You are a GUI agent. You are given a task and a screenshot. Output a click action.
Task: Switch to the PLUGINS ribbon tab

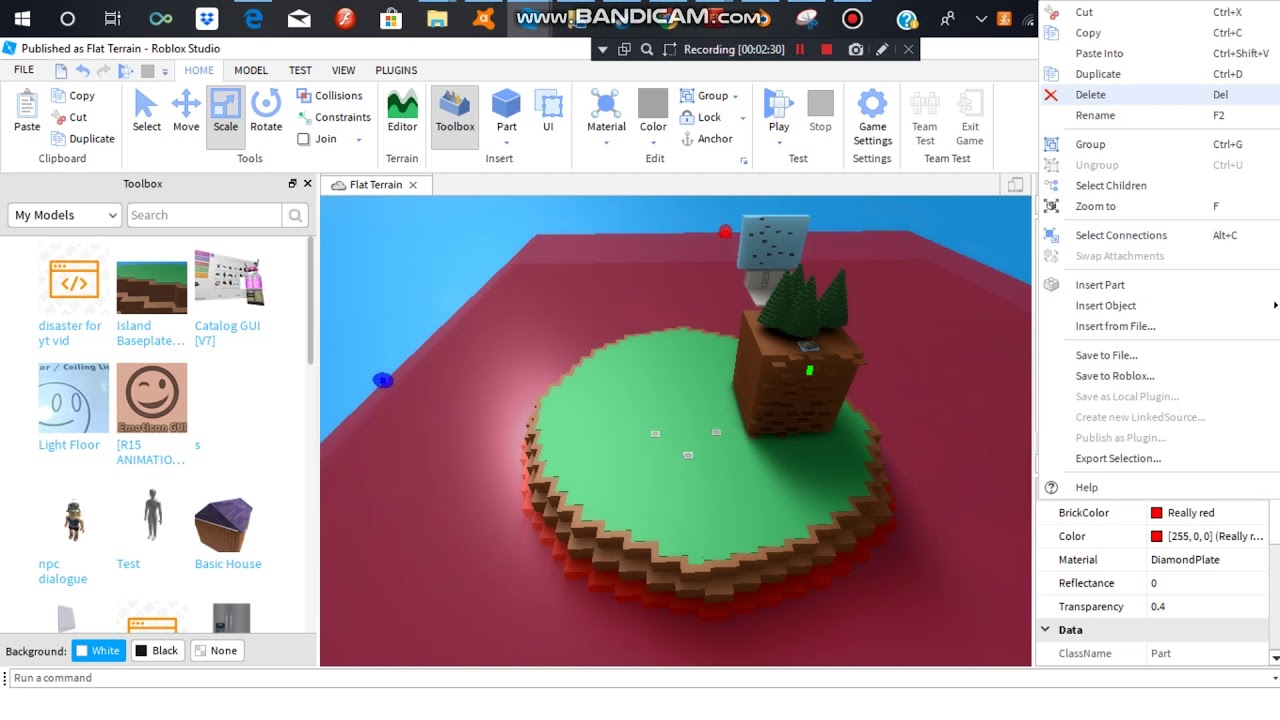[x=396, y=70]
